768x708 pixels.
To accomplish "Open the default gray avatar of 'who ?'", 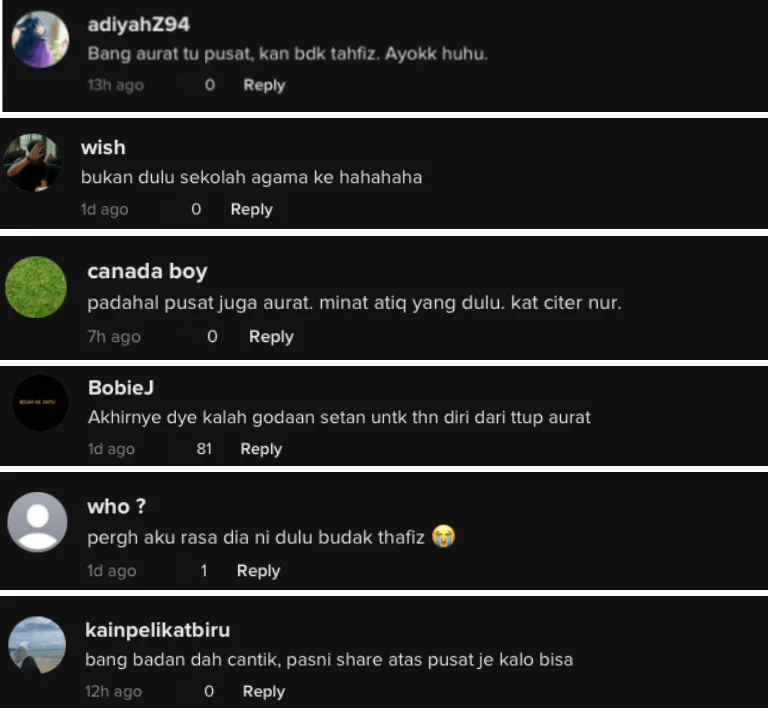I will [37, 522].
